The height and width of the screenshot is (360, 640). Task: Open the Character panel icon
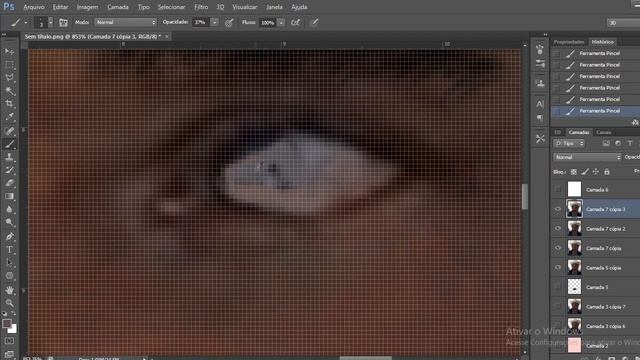coord(540,104)
